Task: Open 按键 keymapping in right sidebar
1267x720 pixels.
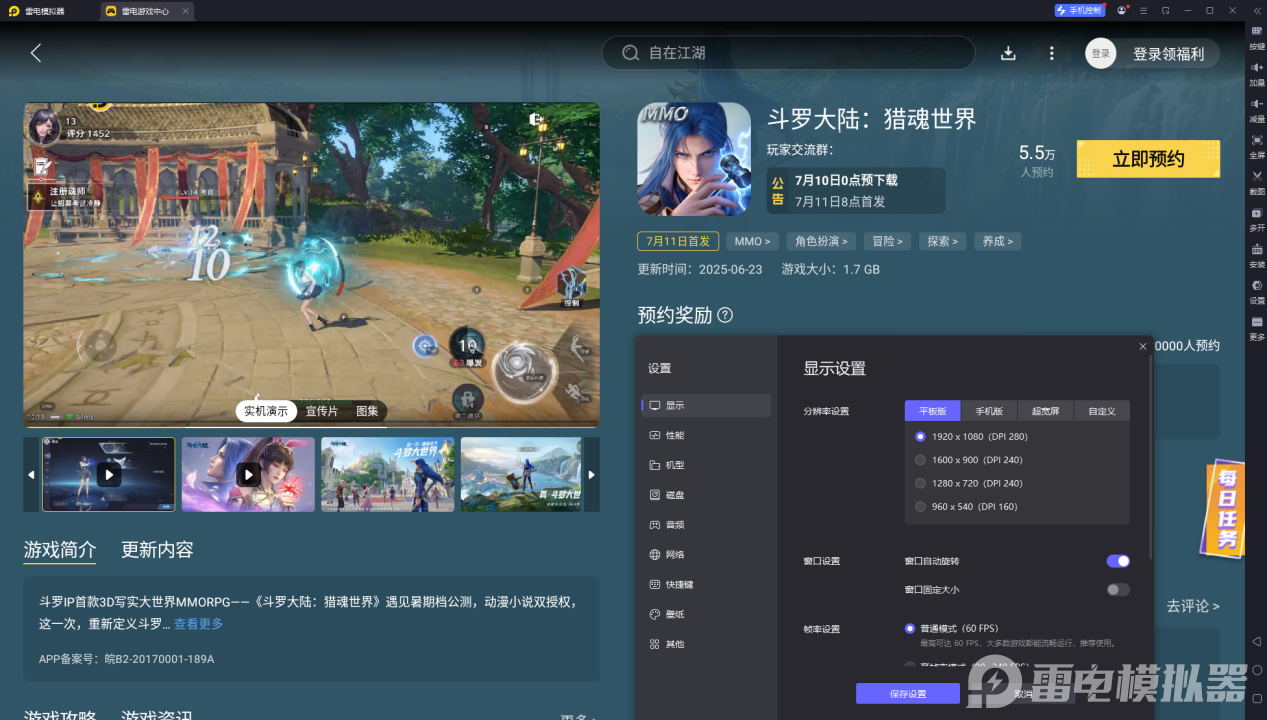Action: (x=1257, y=37)
